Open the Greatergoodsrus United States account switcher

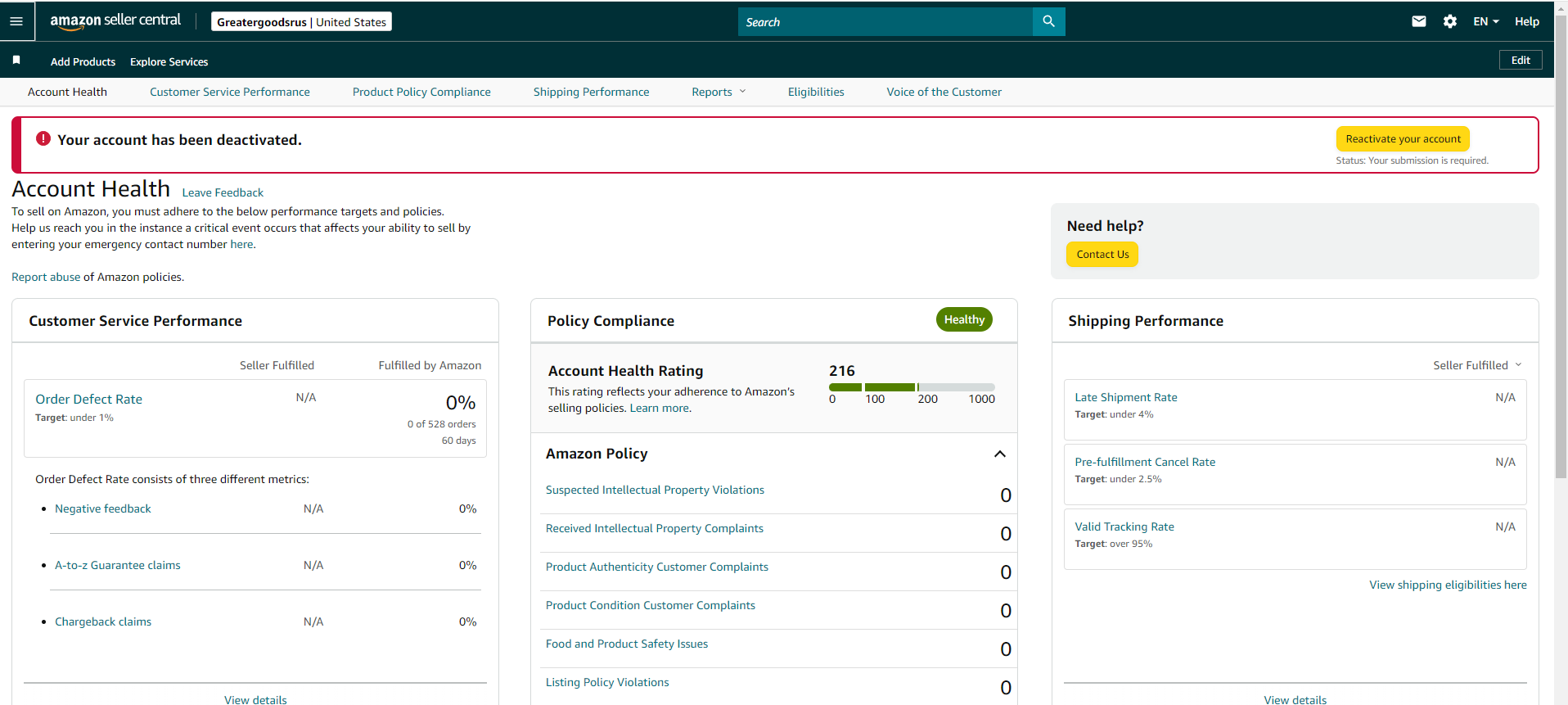tap(301, 22)
